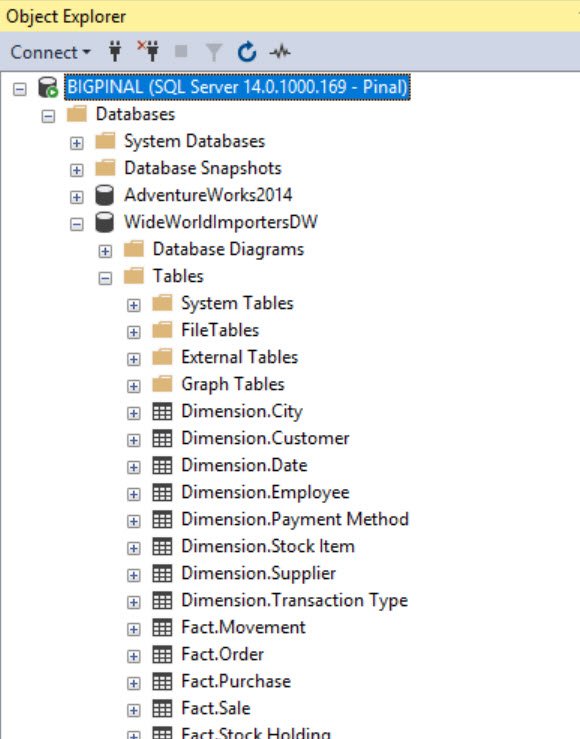Image resolution: width=580 pixels, height=739 pixels.
Task: Expand the Dimension.City table
Action: tap(134, 413)
